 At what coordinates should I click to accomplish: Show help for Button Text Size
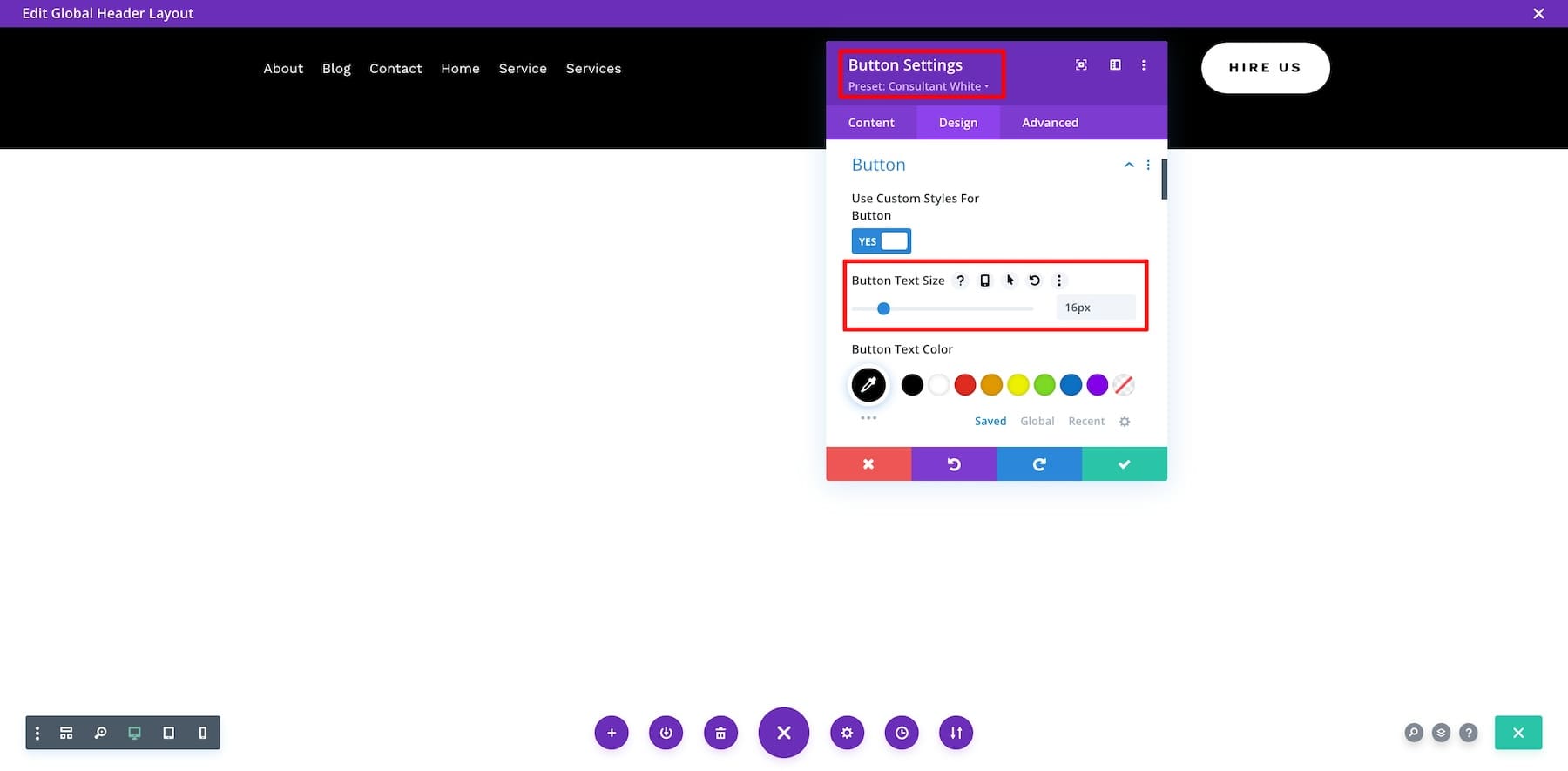click(960, 281)
